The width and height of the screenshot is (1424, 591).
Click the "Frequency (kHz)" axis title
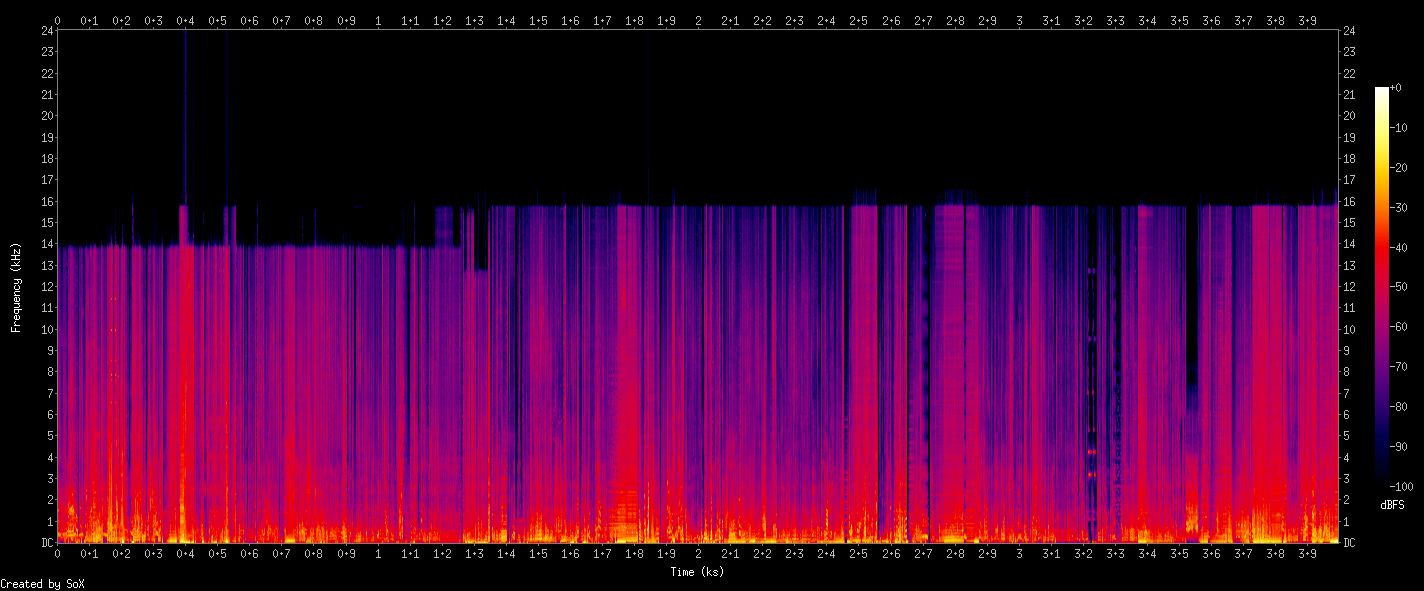pyautogui.click(x=16, y=287)
